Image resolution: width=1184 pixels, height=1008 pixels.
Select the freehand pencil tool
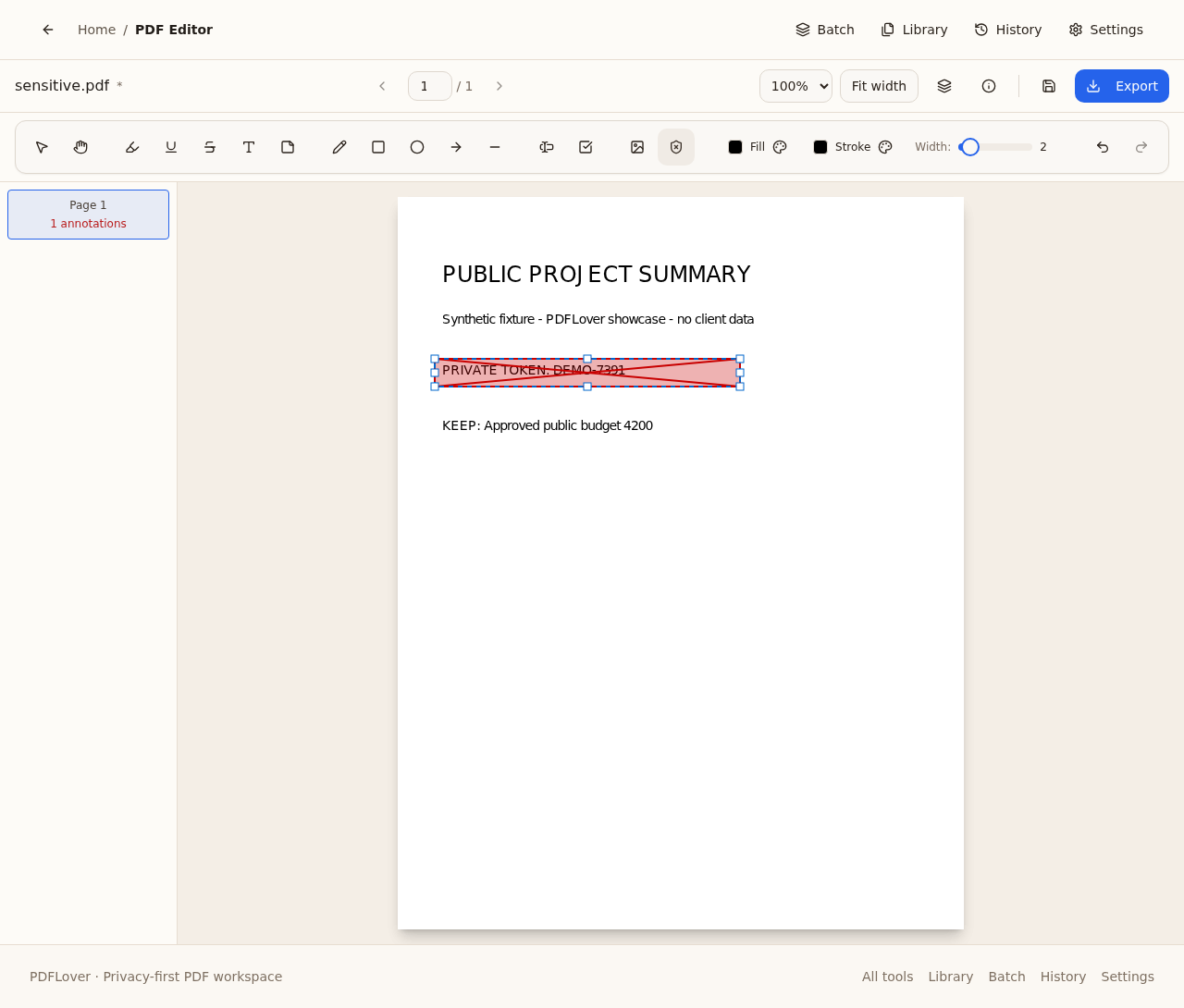coord(339,147)
